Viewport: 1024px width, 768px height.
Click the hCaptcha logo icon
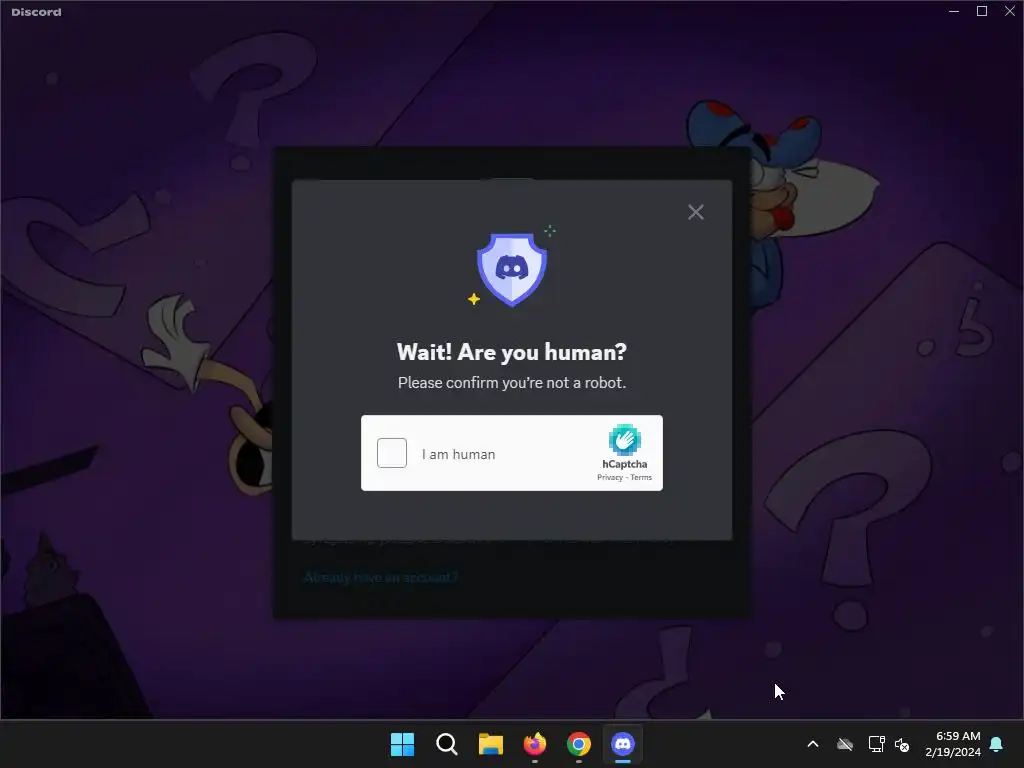click(624, 440)
